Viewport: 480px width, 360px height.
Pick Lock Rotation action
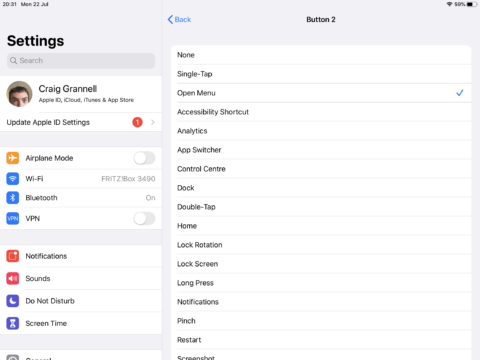tap(321, 245)
